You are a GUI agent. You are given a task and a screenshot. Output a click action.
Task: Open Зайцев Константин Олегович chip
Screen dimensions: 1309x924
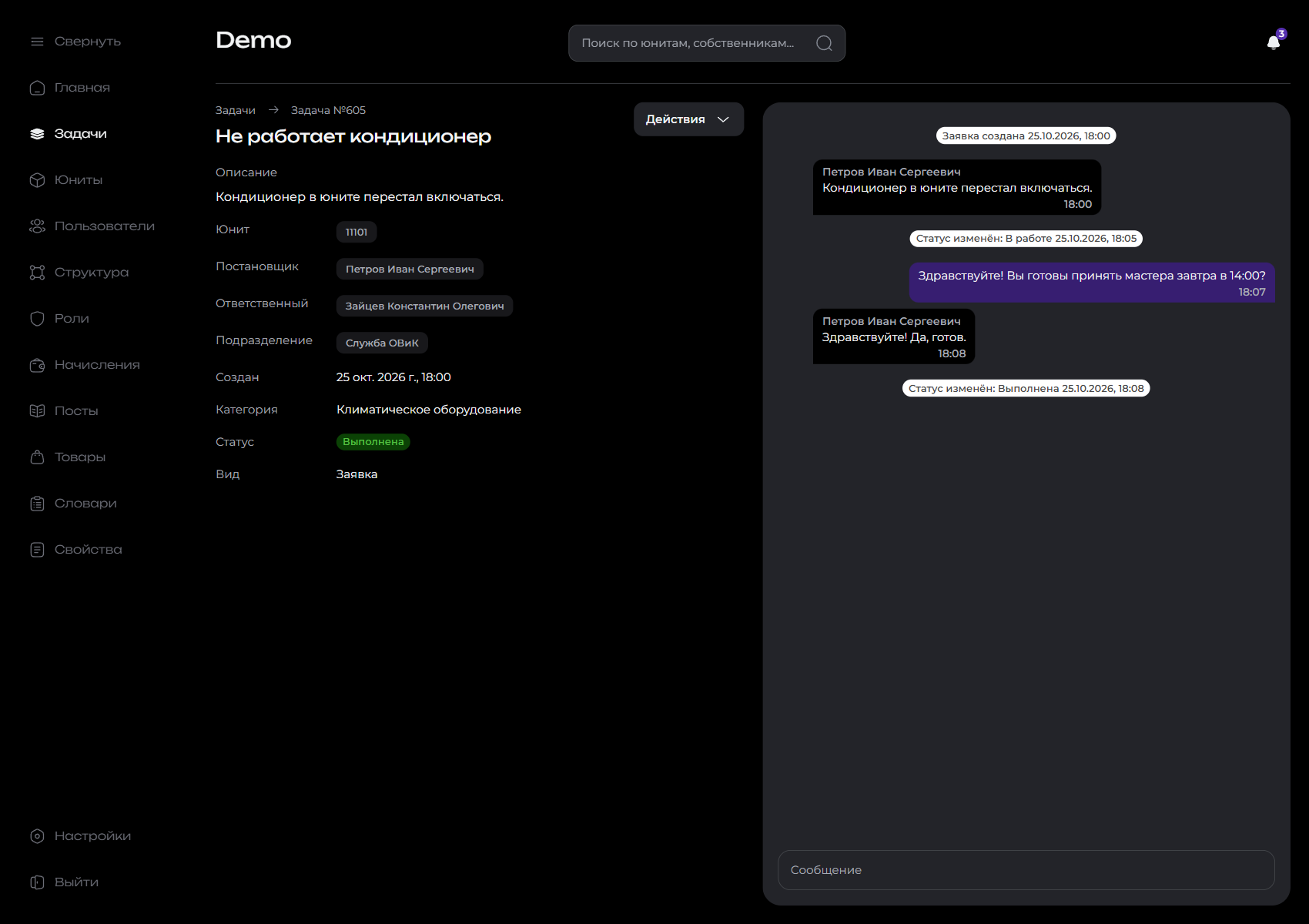click(x=424, y=306)
